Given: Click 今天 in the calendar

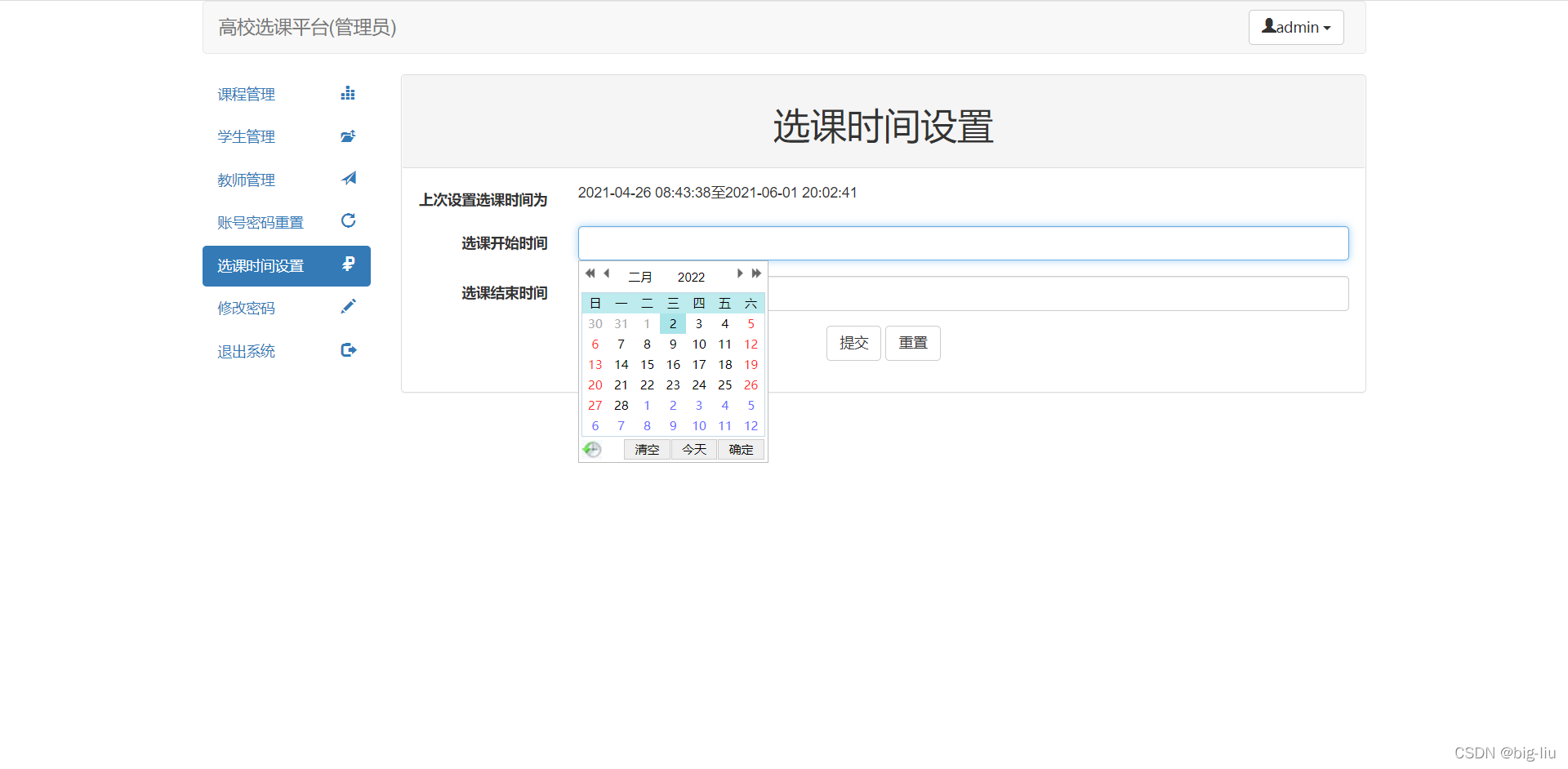Looking at the screenshot, I should click(694, 450).
